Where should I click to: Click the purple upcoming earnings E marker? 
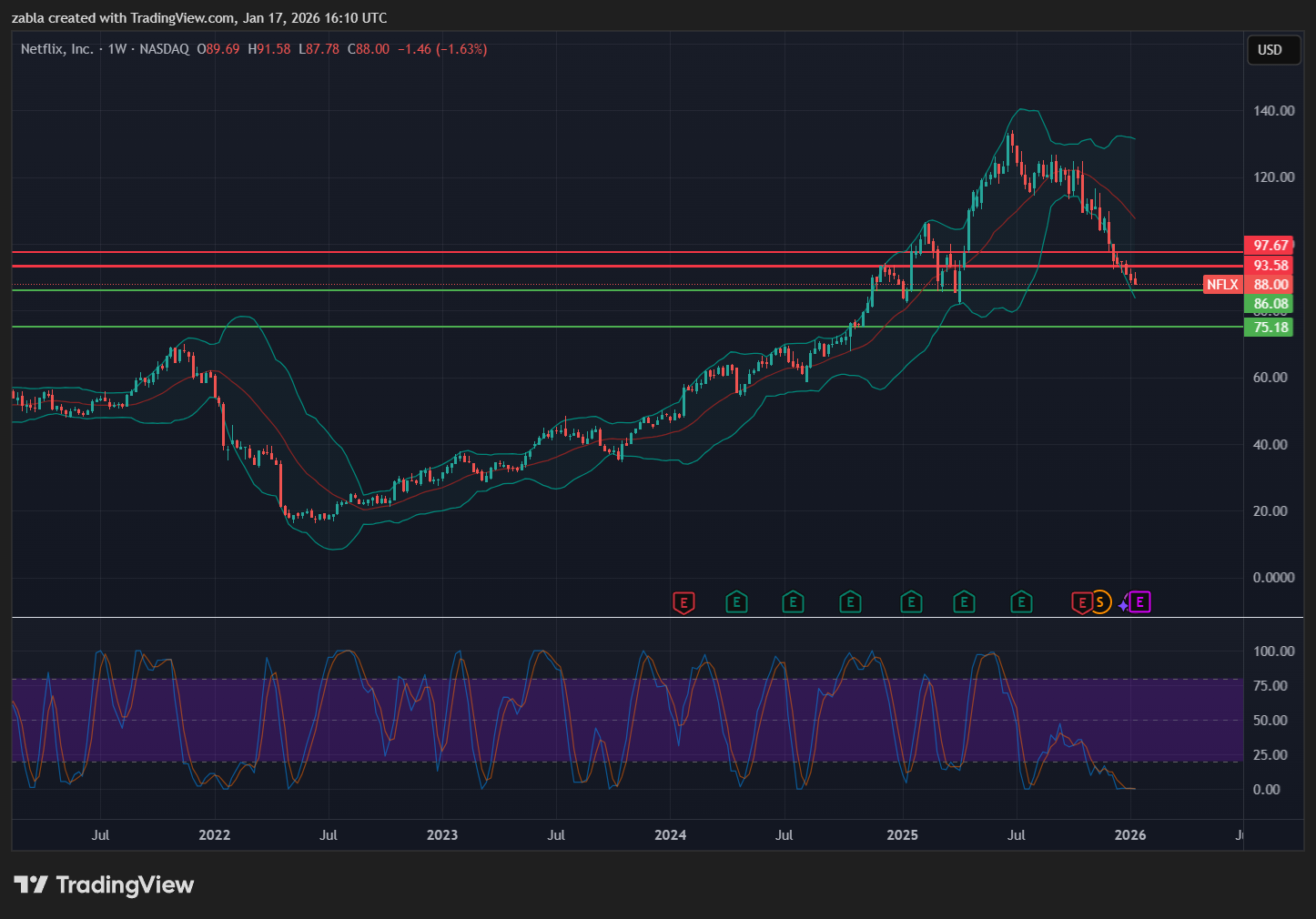click(x=1140, y=602)
